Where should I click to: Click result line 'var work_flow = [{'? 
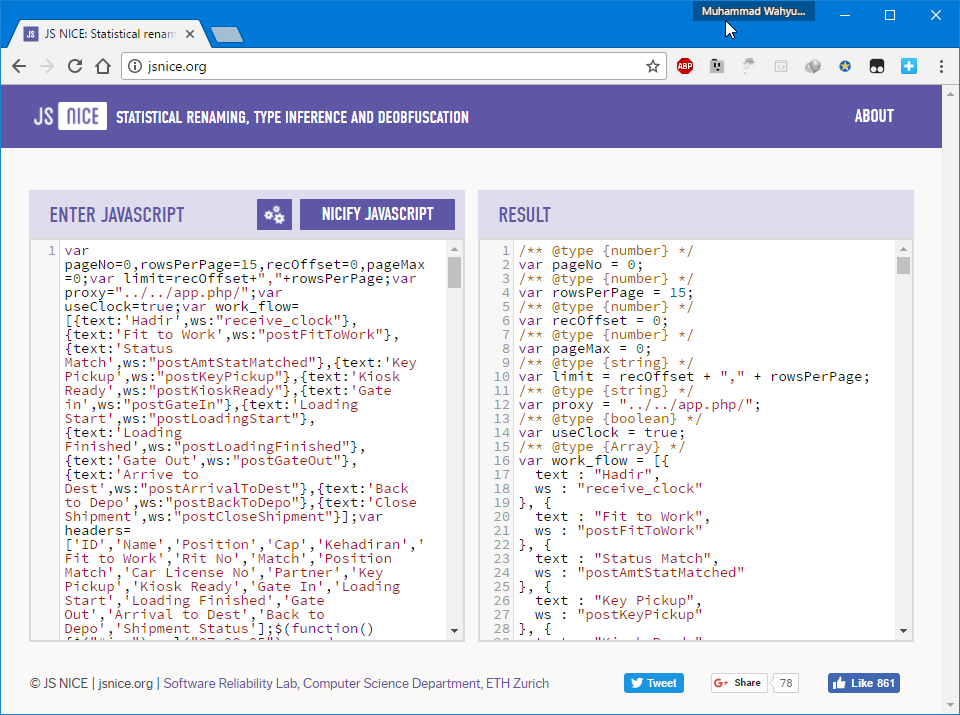coord(594,460)
